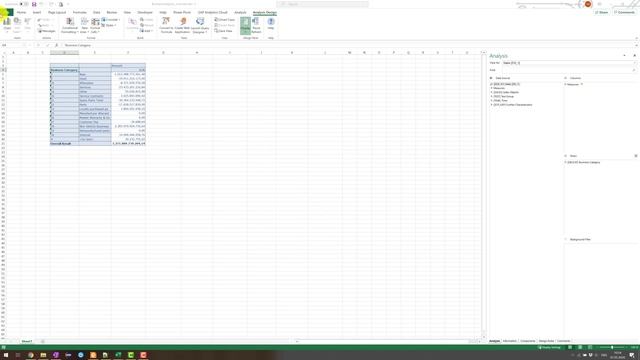Open Analysis panel options dropdown arrow
Screen dimensions: 640x360
click(624, 56)
